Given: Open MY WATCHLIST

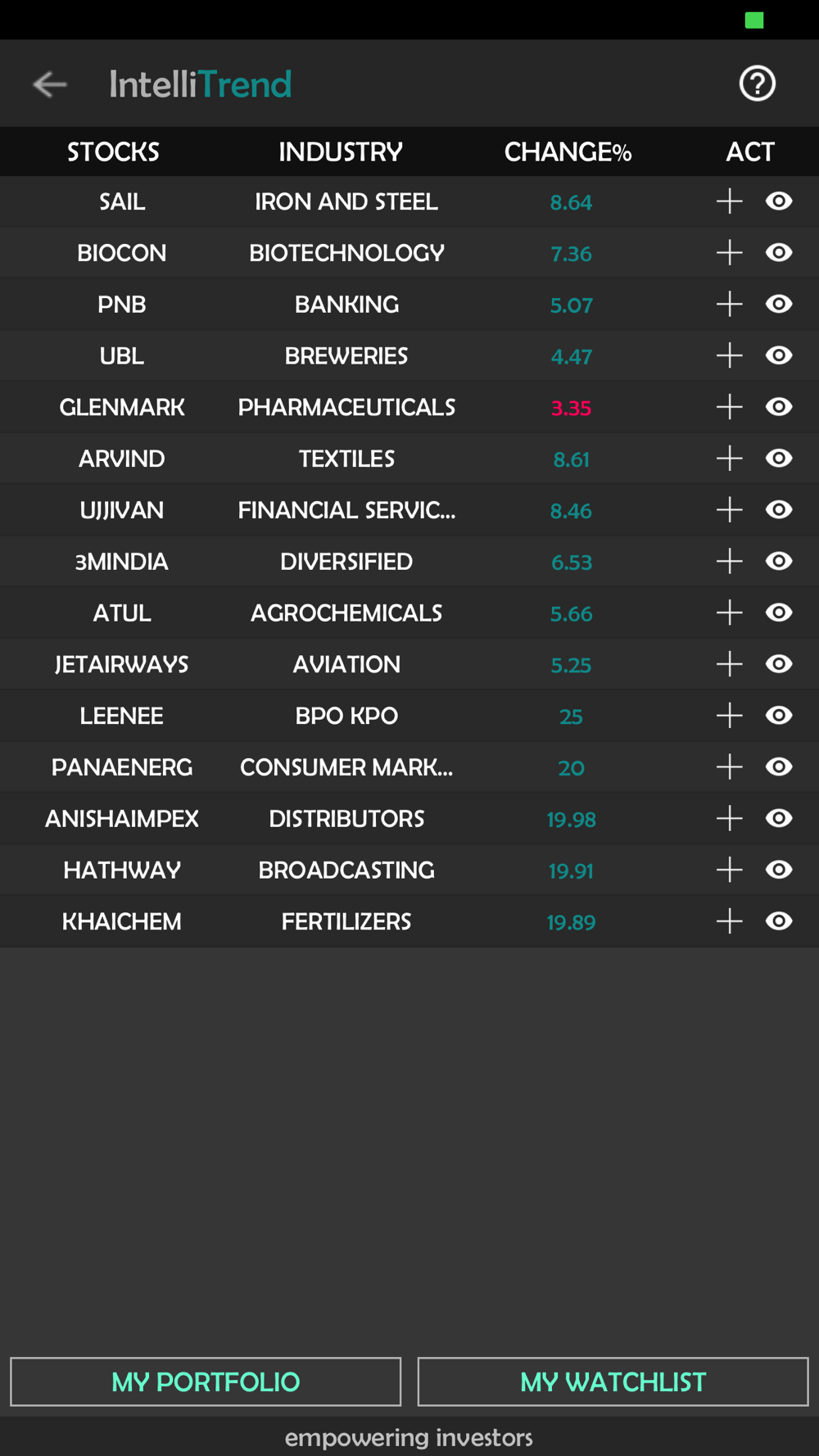Looking at the screenshot, I should [613, 1382].
